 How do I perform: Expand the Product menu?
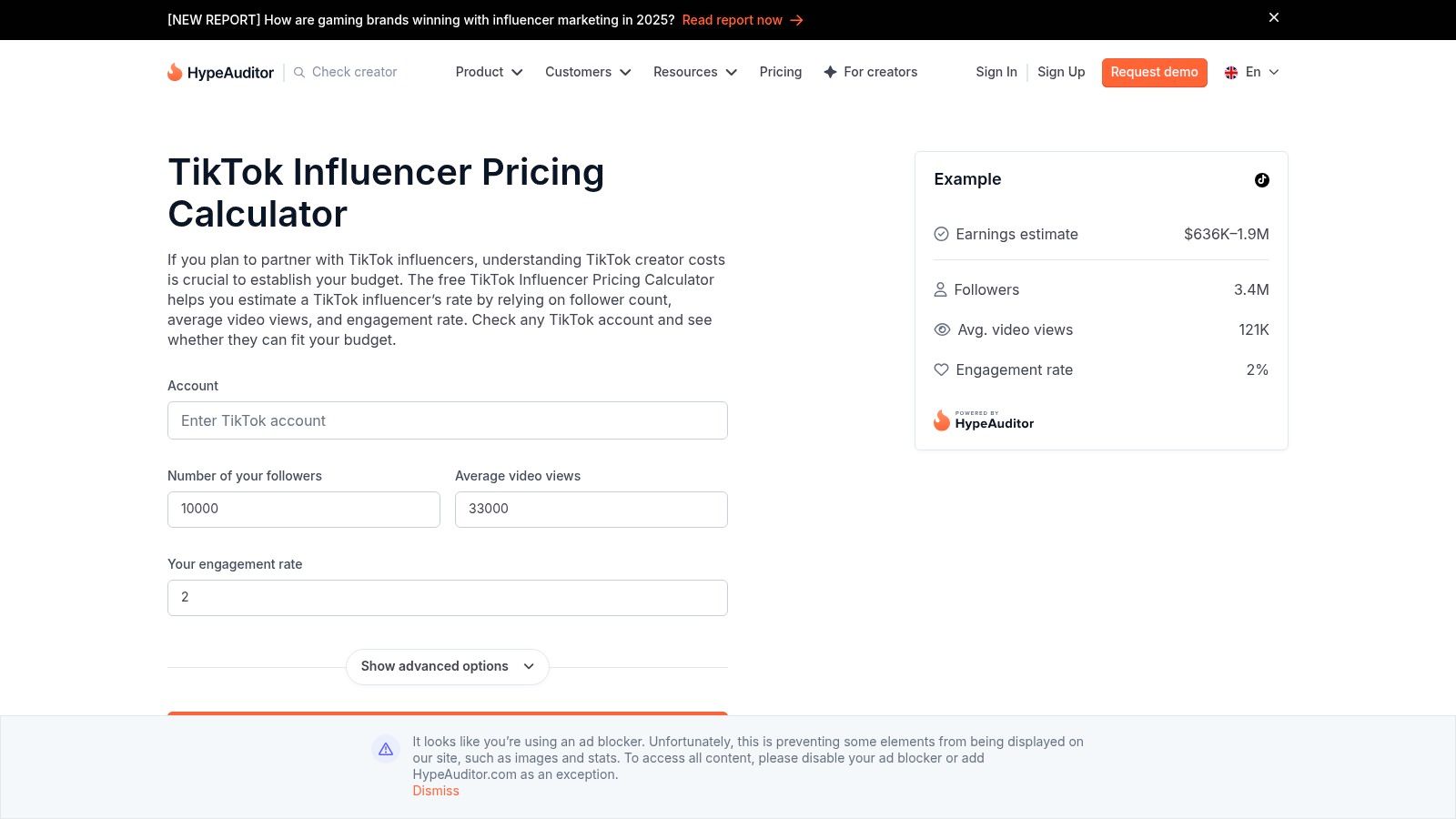(x=489, y=72)
